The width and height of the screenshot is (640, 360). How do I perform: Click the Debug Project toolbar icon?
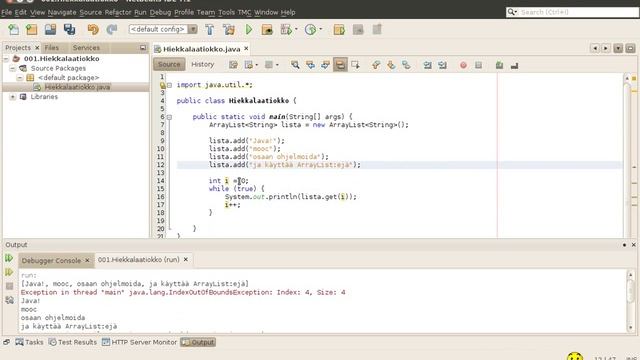[267, 29]
